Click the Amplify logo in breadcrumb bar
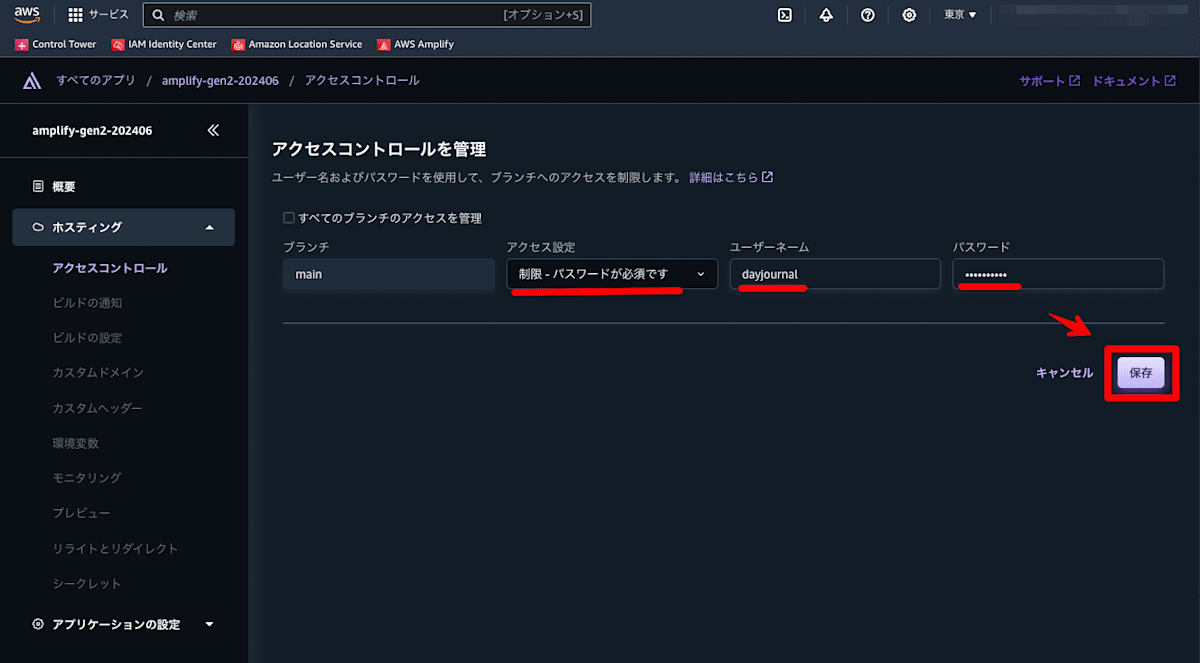The height and width of the screenshot is (663, 1200). (x=32, y=81)
